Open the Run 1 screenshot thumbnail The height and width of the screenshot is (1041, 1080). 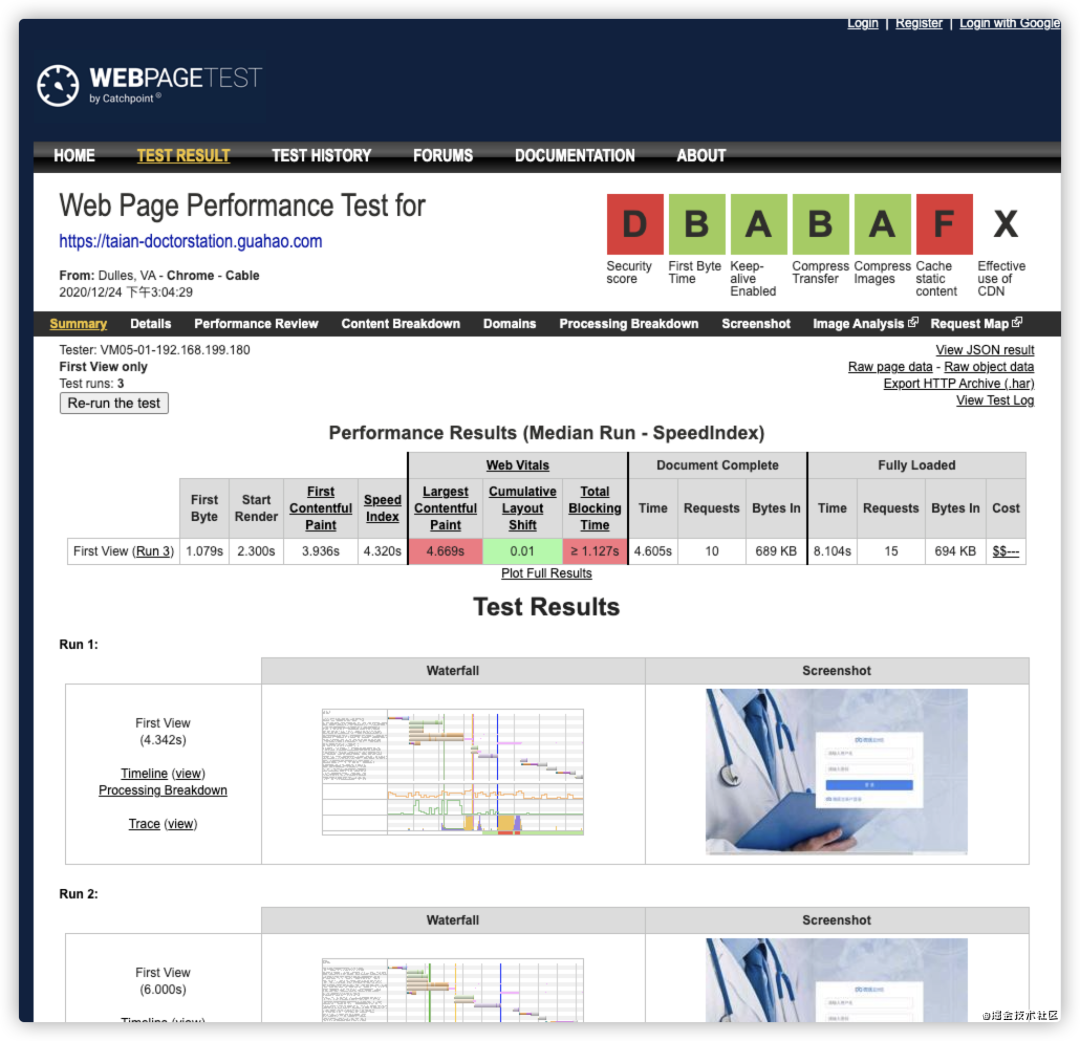click(x=836, y=772)
